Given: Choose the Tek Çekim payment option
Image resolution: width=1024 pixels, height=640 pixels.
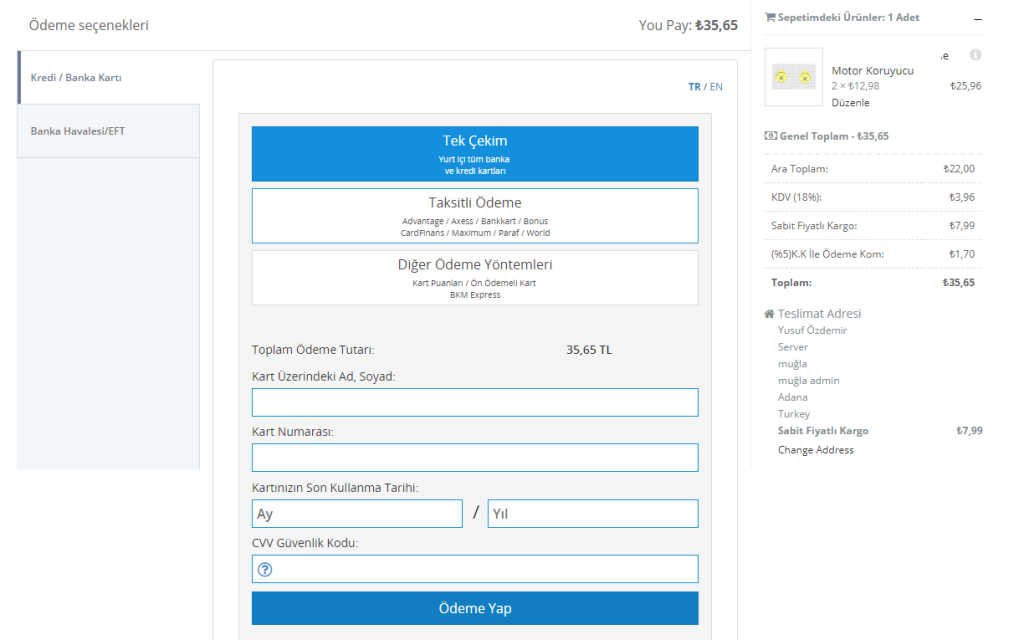Looking at the screenshot, I should point(475,153).
